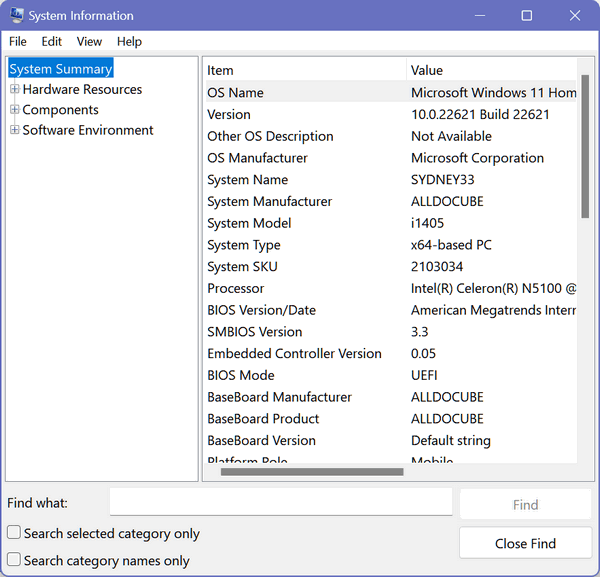Select the SMBIOS Version row
This screenshot has width=600, height=577.
(x=391, y=332)
